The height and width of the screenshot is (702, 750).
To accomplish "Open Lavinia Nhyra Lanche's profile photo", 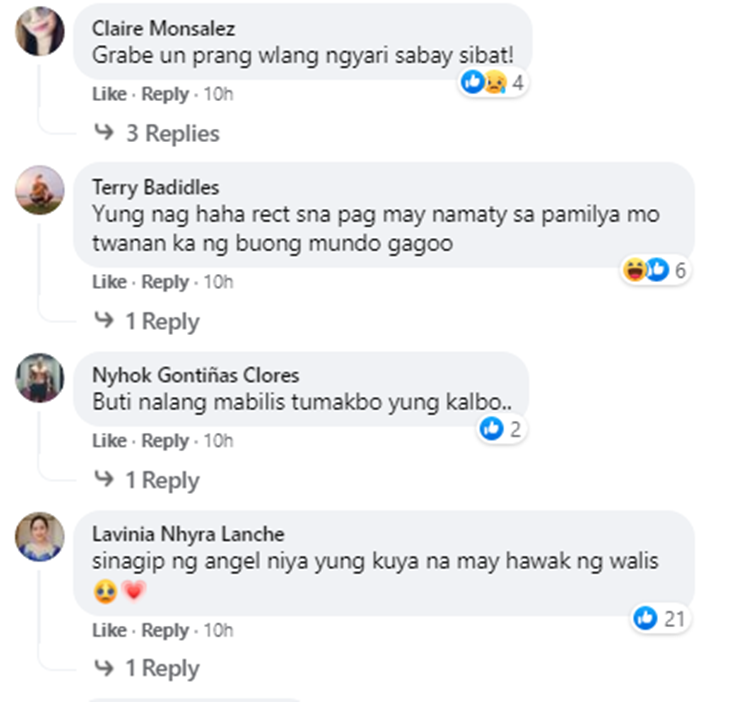I will coord(40,537).
